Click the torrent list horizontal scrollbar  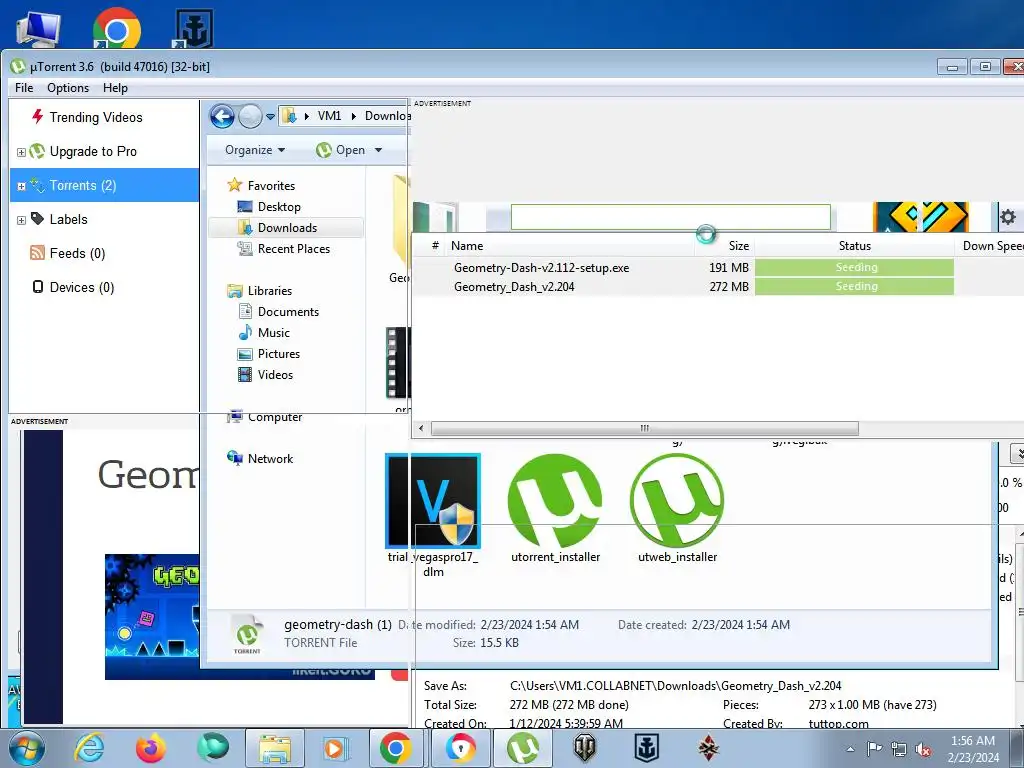click(645, 428)
